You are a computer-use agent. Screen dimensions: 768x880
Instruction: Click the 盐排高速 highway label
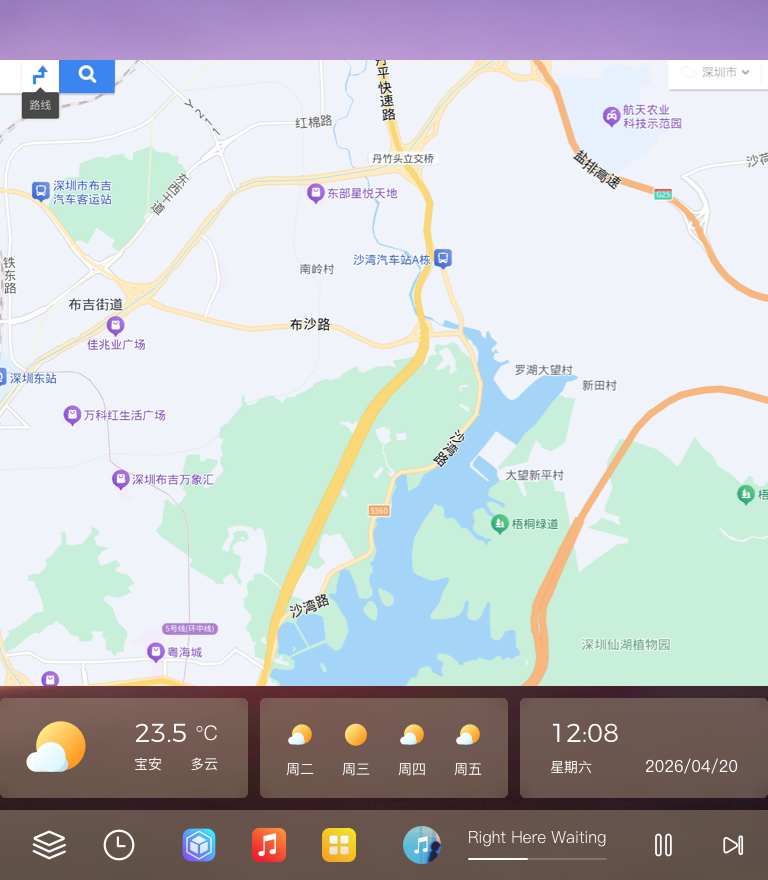[597, 169]
